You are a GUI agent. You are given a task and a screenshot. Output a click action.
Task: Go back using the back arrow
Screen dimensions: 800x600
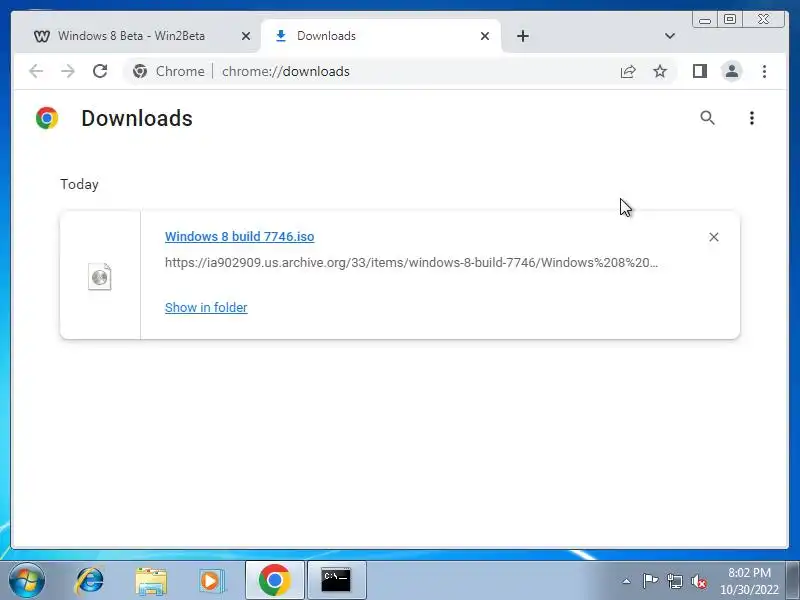tap(36, 71)
